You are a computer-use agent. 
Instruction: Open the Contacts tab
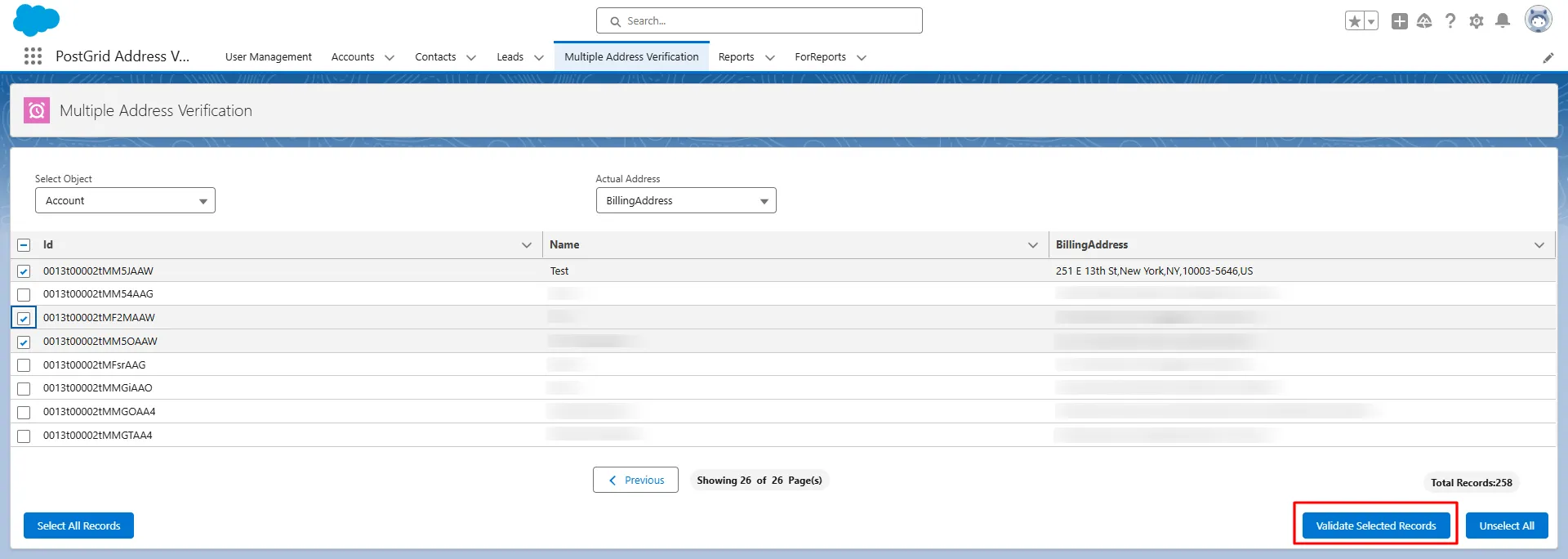point(435,56)
